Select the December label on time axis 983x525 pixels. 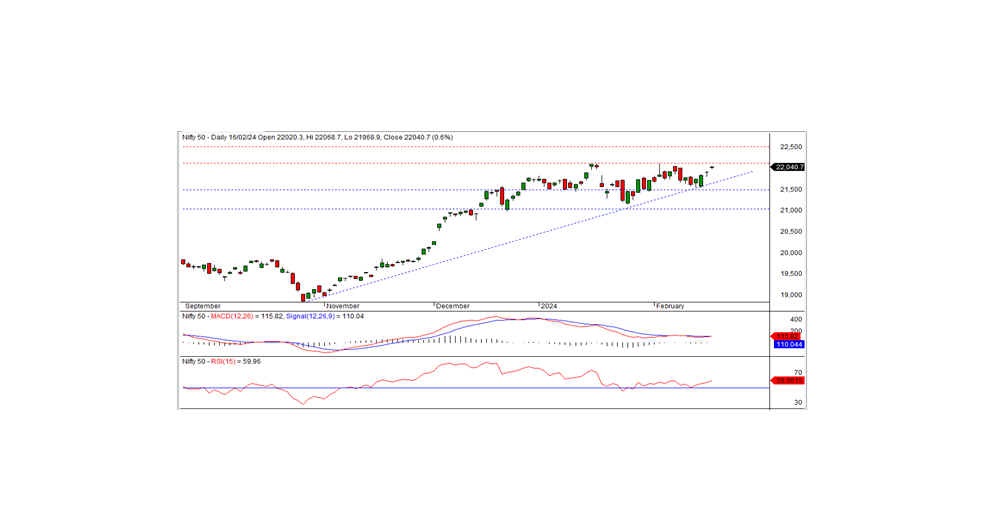point(453,305)
